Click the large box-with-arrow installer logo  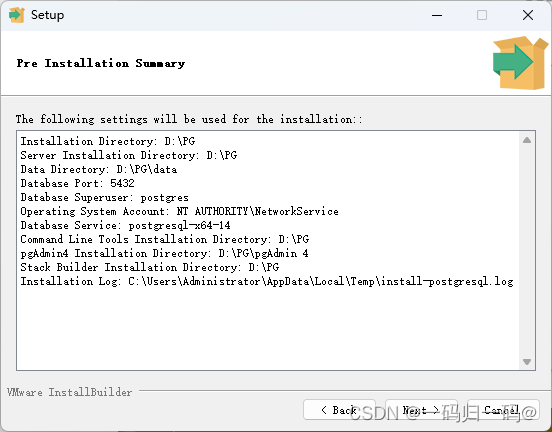(x=520, y=63)
